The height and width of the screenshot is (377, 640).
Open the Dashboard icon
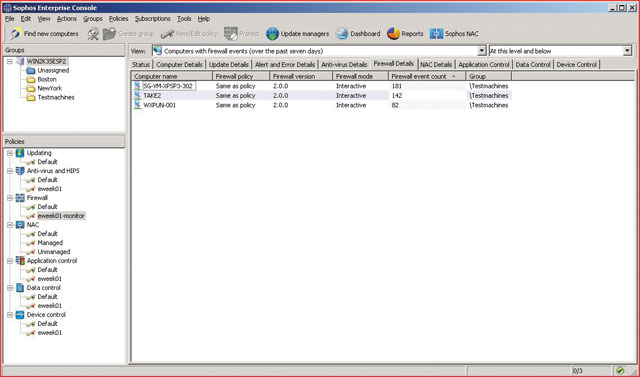[x=342, y=34]
